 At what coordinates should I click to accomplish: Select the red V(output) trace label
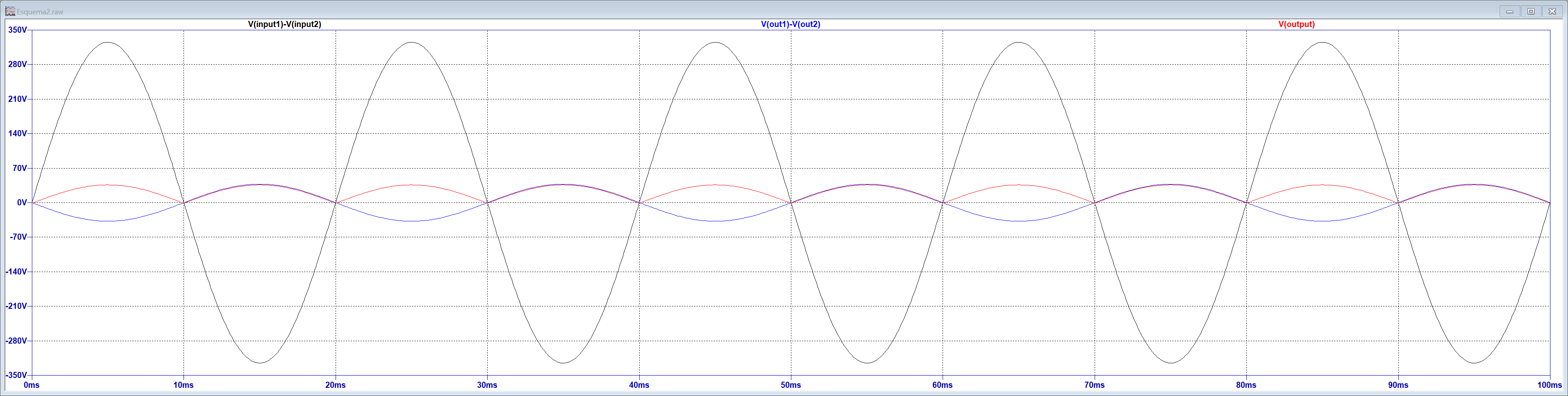pyautogui.click(x=1297, y=25)
